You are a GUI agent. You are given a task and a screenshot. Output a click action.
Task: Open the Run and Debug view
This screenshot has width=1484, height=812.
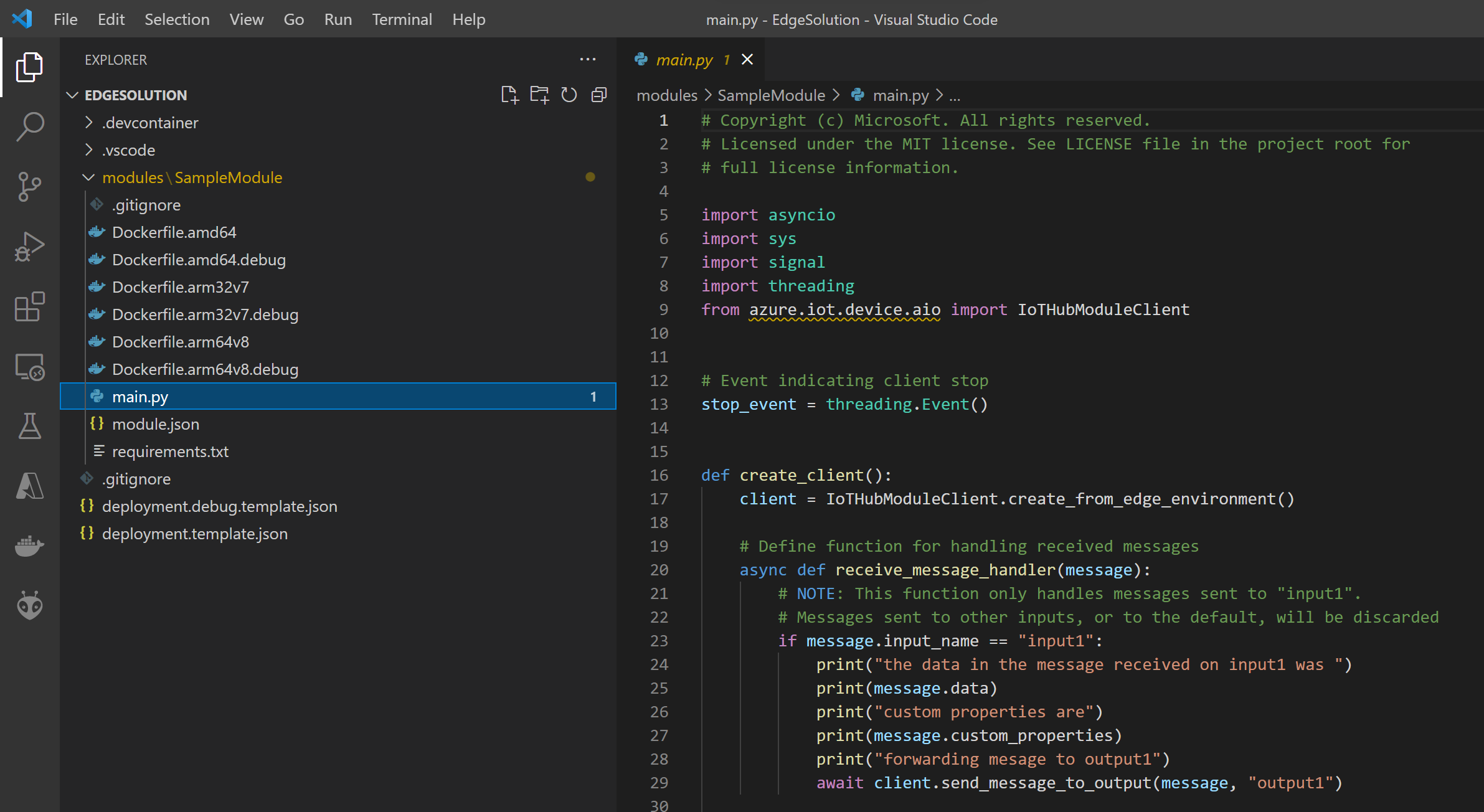click(29, 247)
